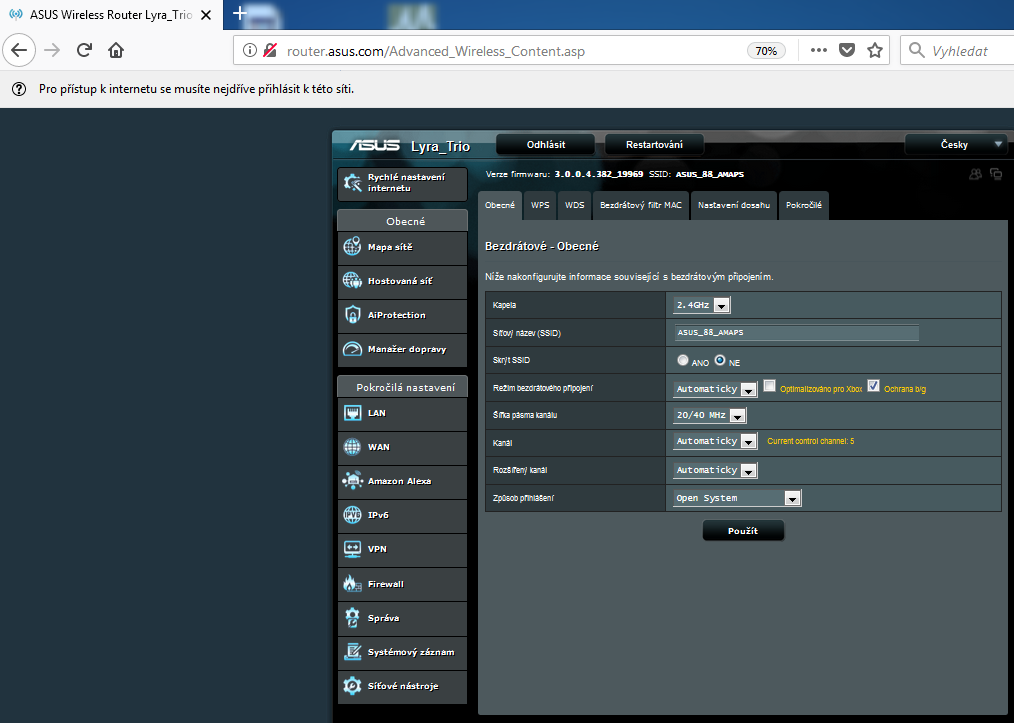Switch to the WDS tab

(x=574, y=205)
